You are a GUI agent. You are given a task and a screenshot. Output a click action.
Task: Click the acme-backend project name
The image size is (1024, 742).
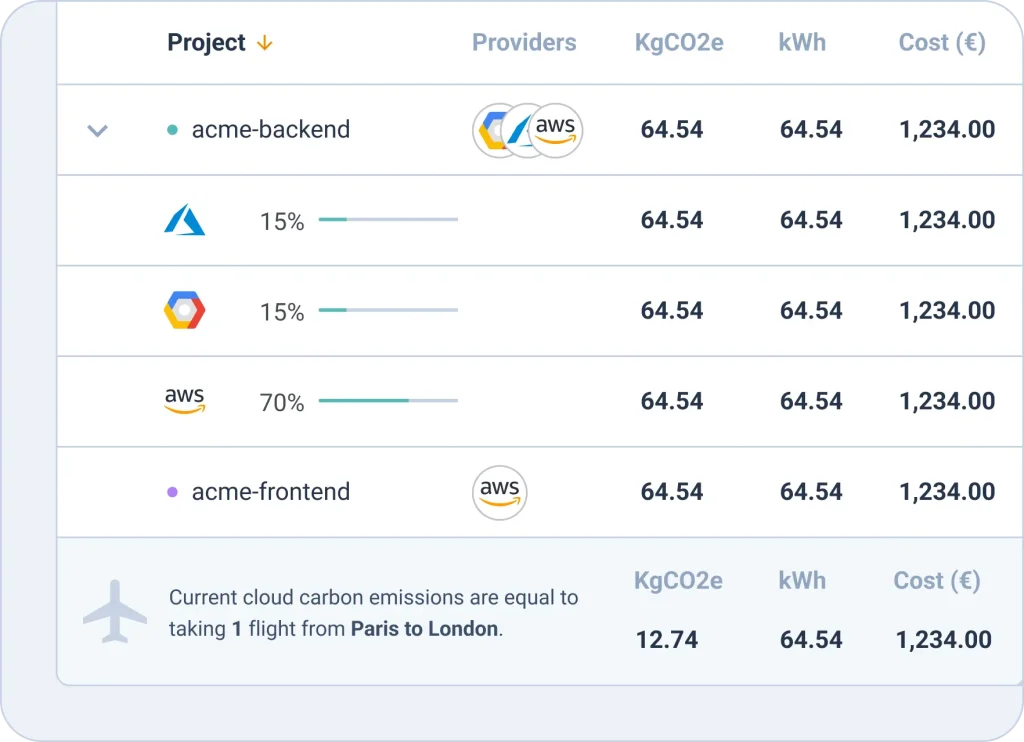[271, 129]
